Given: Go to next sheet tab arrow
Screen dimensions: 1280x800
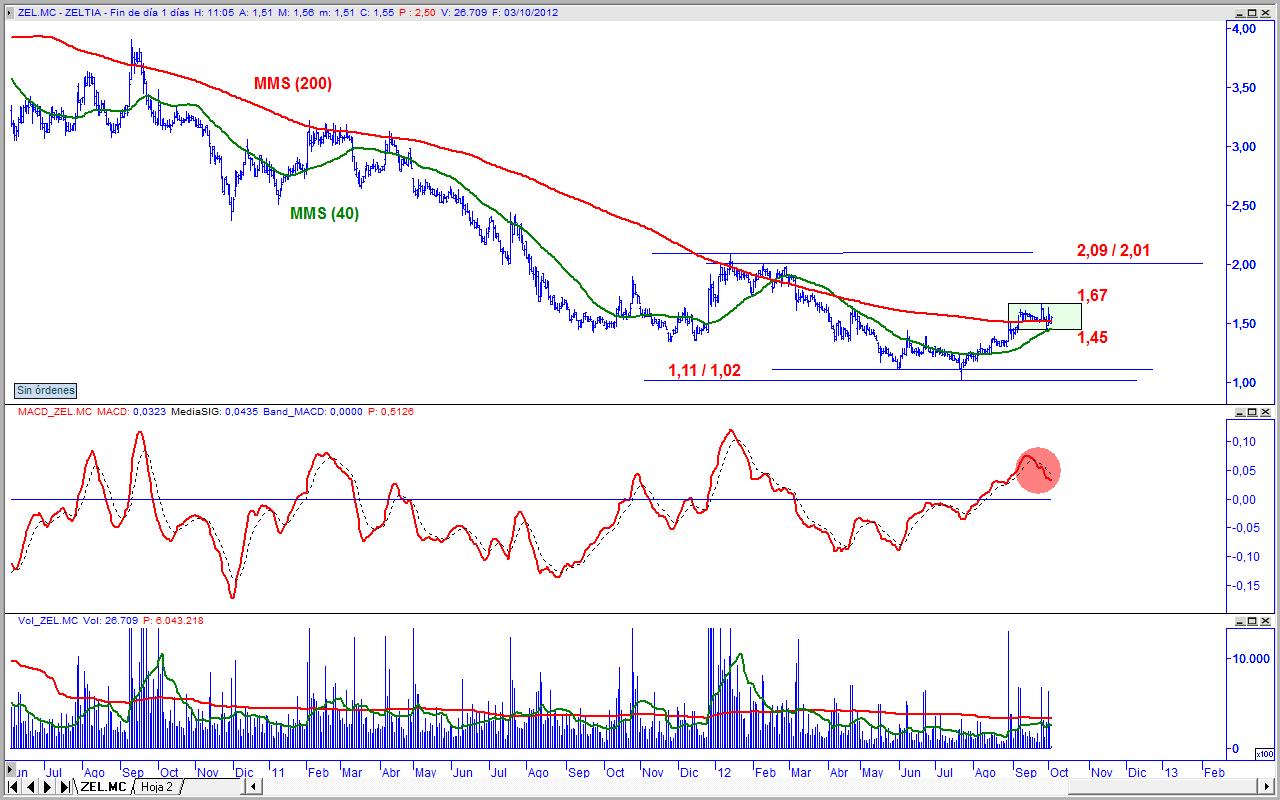Looking at the screenshot, I should point(47,787).
